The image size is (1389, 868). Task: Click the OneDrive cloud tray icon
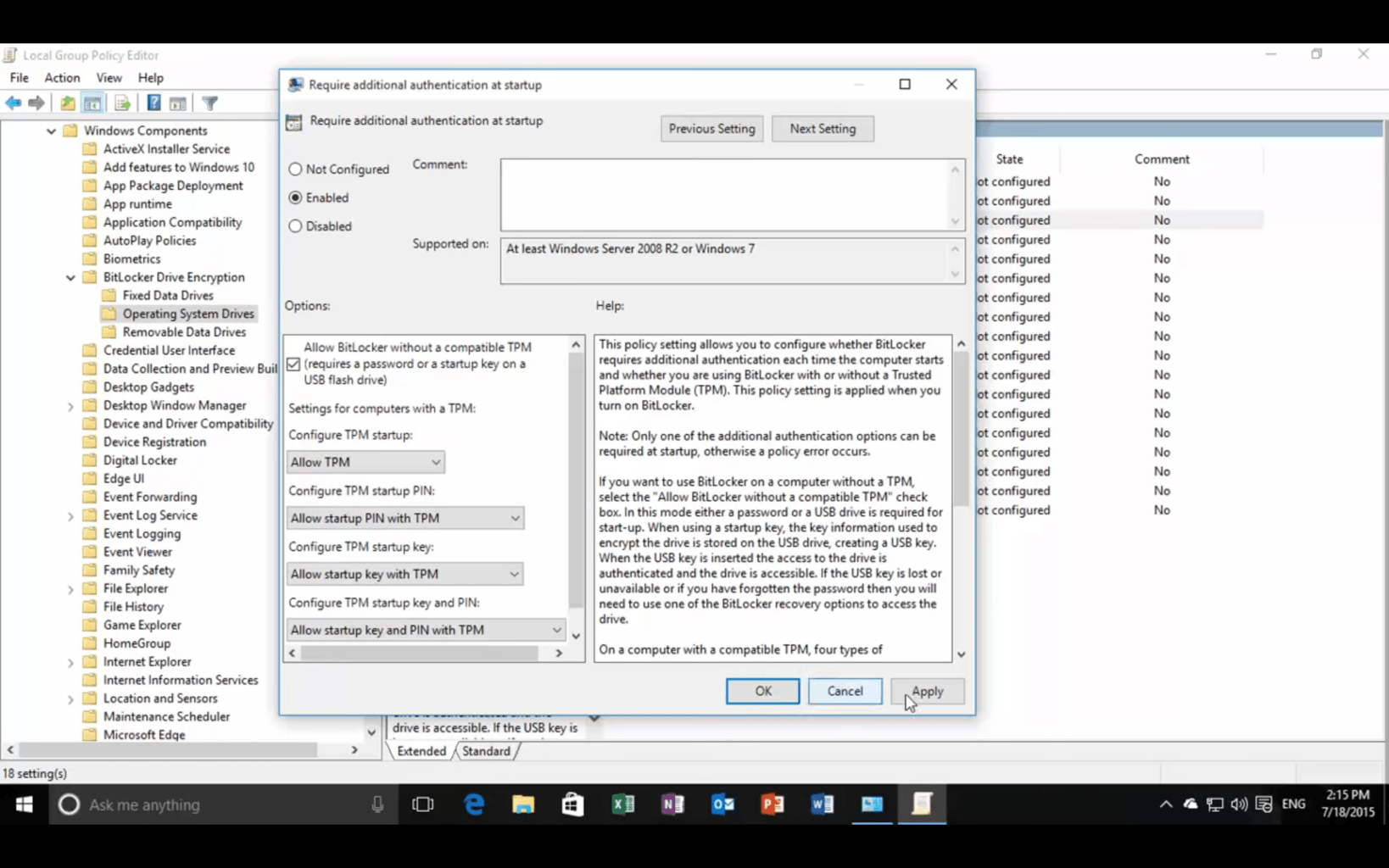1190,804
